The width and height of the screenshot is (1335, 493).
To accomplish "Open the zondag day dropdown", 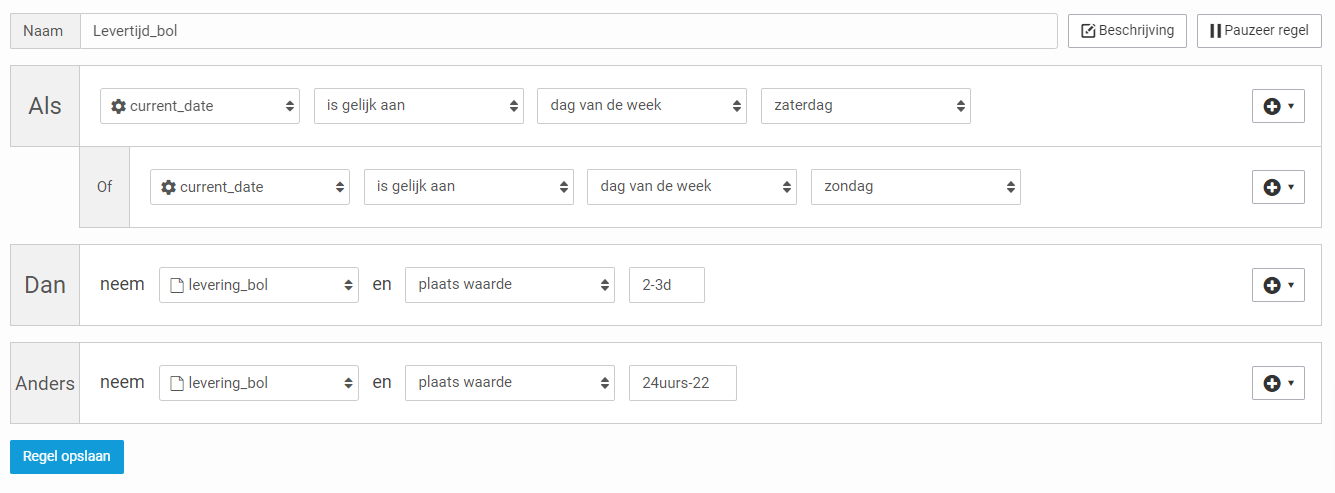I will click(x=915, y=187).
